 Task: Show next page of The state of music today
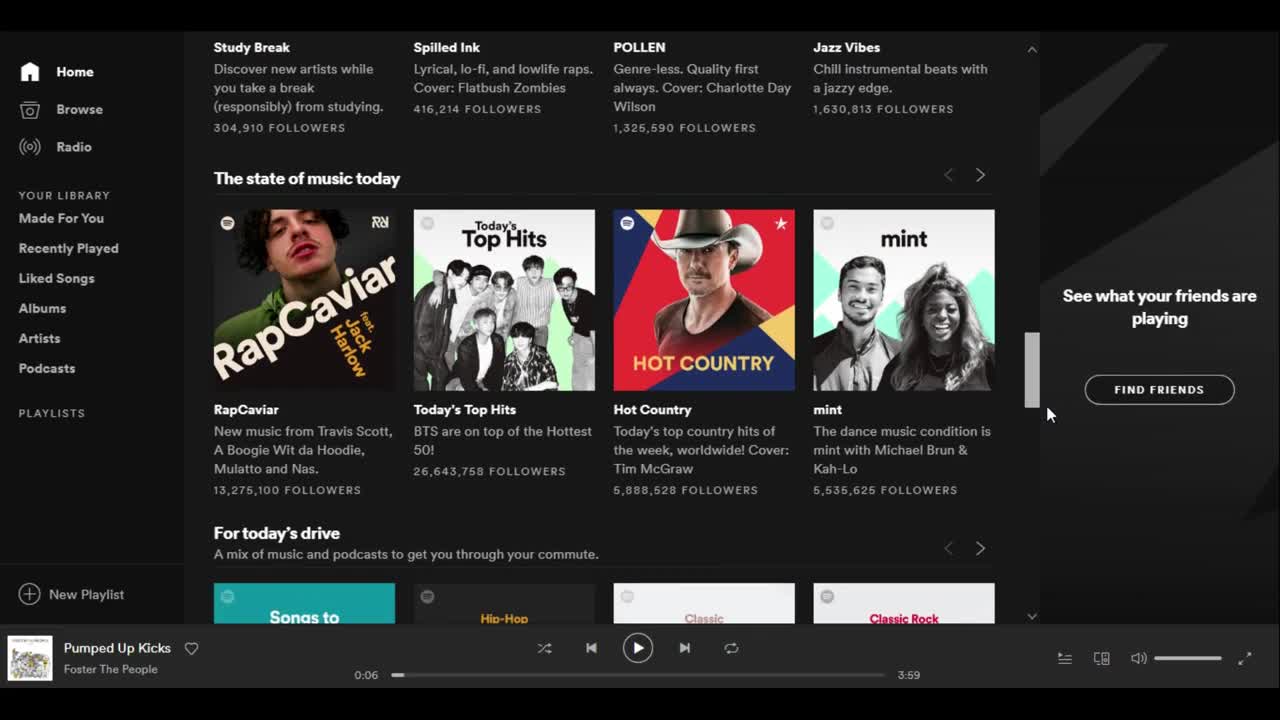click(980, 175)
